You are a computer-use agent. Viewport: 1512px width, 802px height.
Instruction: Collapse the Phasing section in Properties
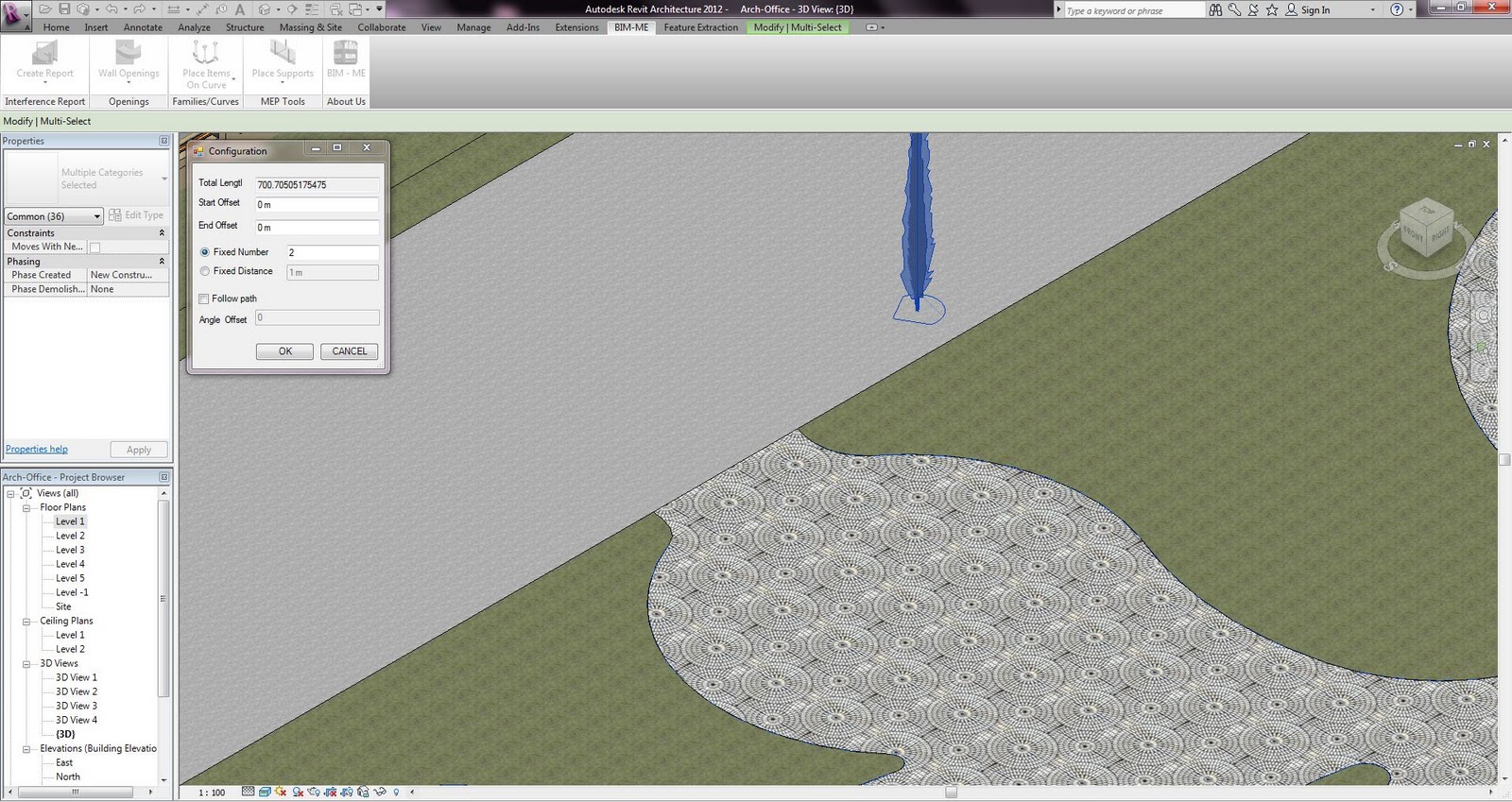(x=162, y=261)
